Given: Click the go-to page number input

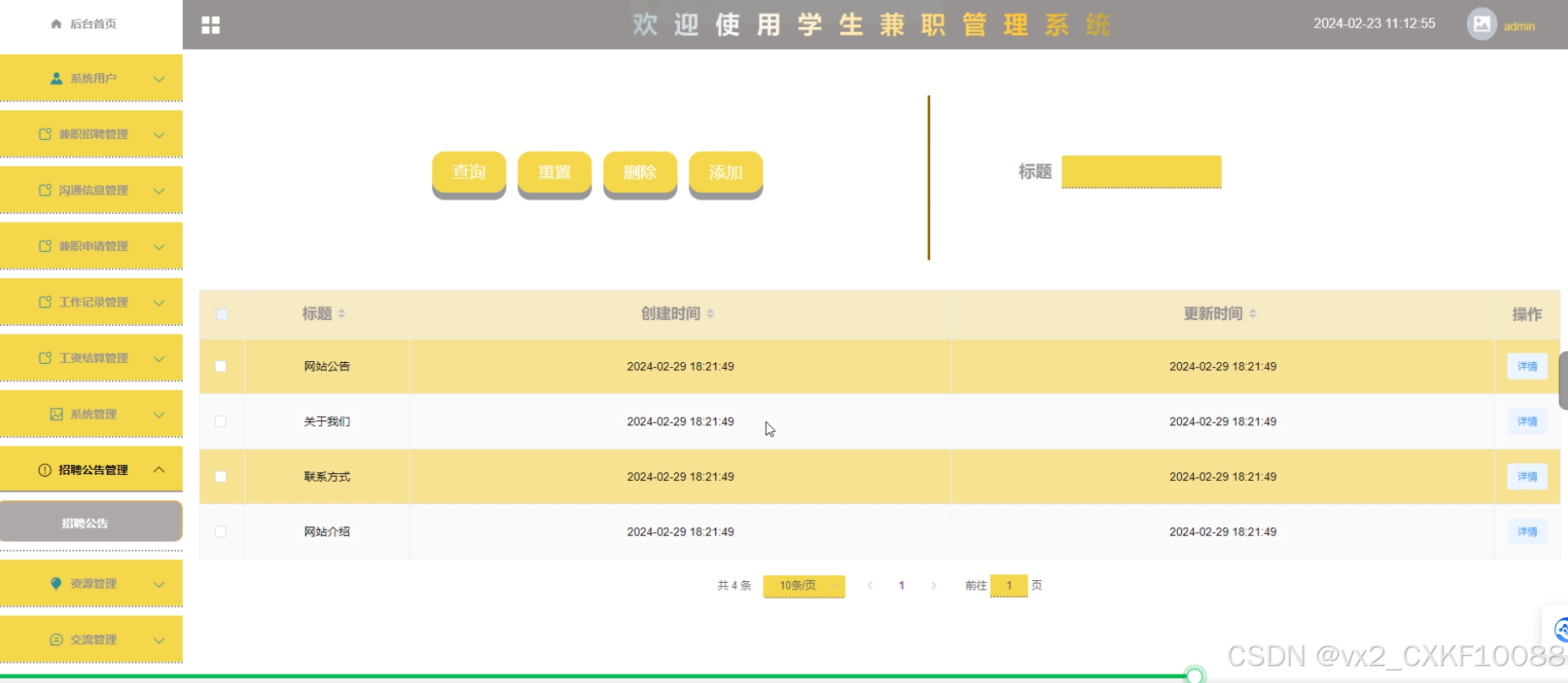Looking at the screenshot, I should click(1009, 585).
